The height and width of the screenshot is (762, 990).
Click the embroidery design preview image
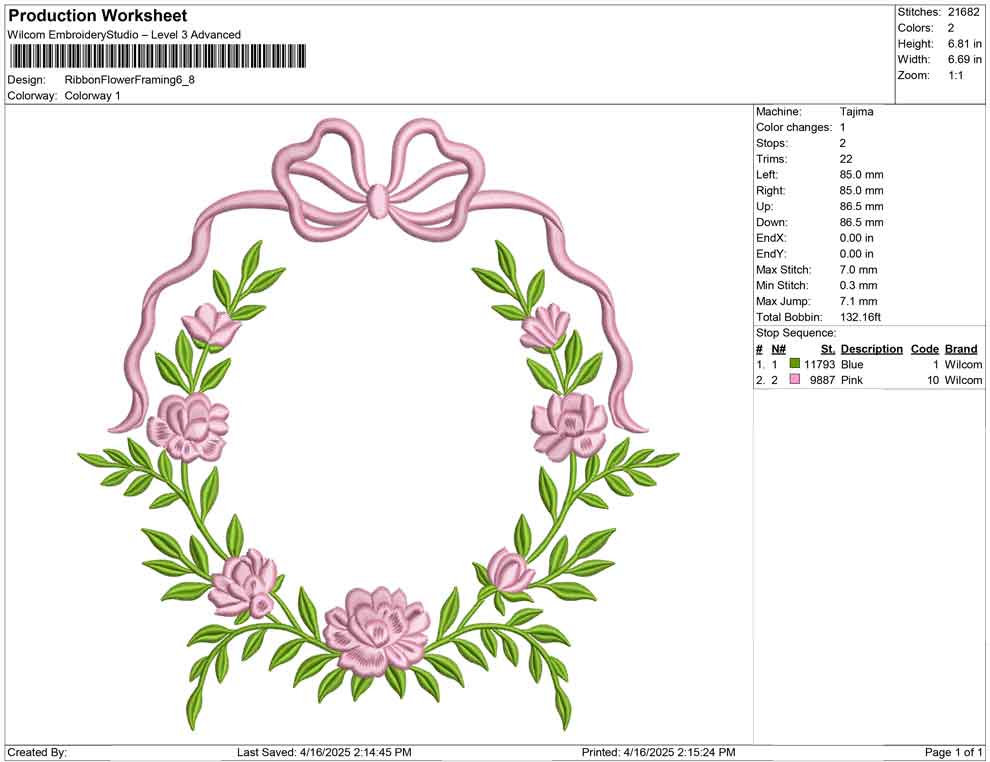coord(378,426)
